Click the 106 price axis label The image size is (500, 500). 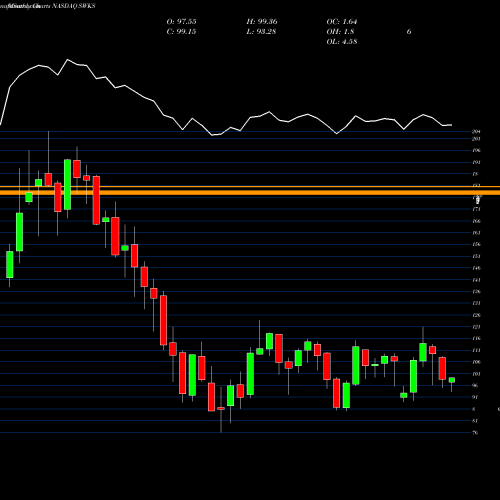[x=476, y=362]
